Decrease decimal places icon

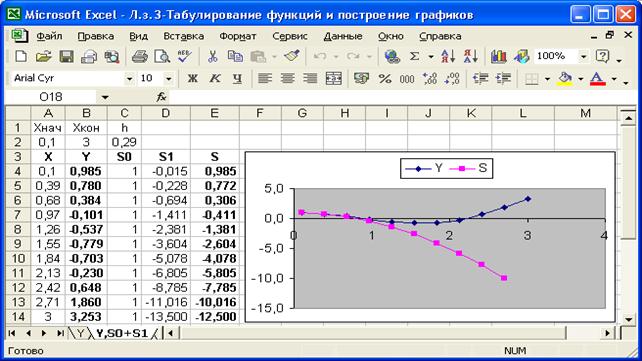(452, 78)
